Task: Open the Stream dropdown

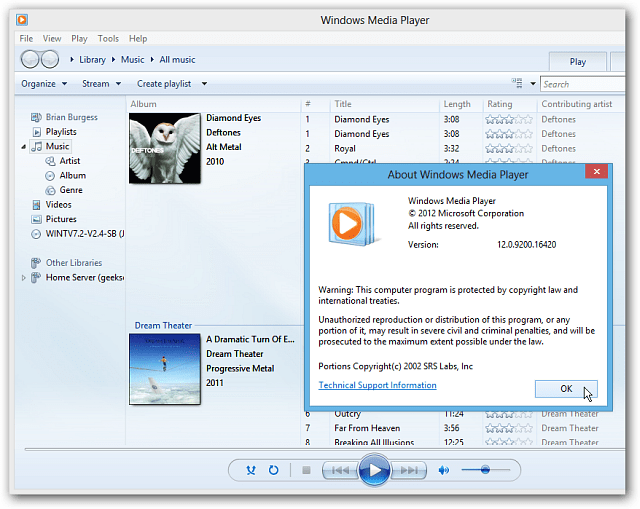Action: (101, 84)
